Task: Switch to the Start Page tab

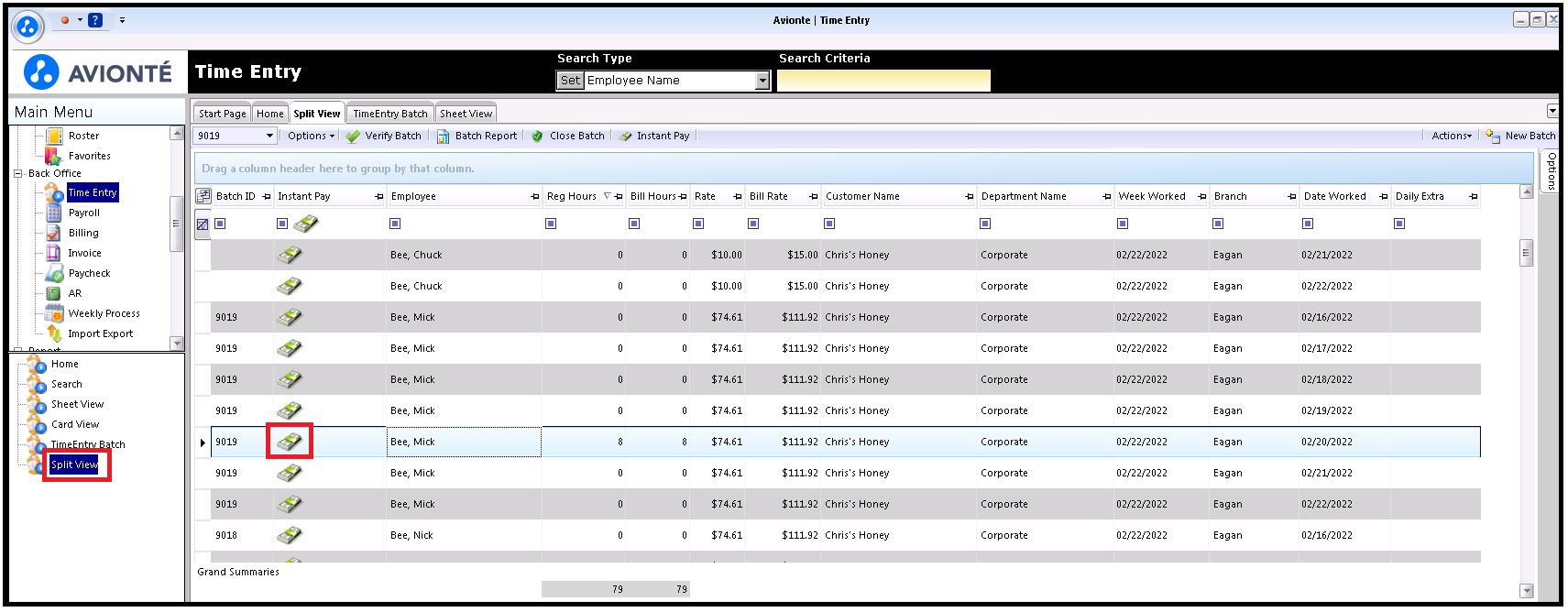Action: (222, 114)
